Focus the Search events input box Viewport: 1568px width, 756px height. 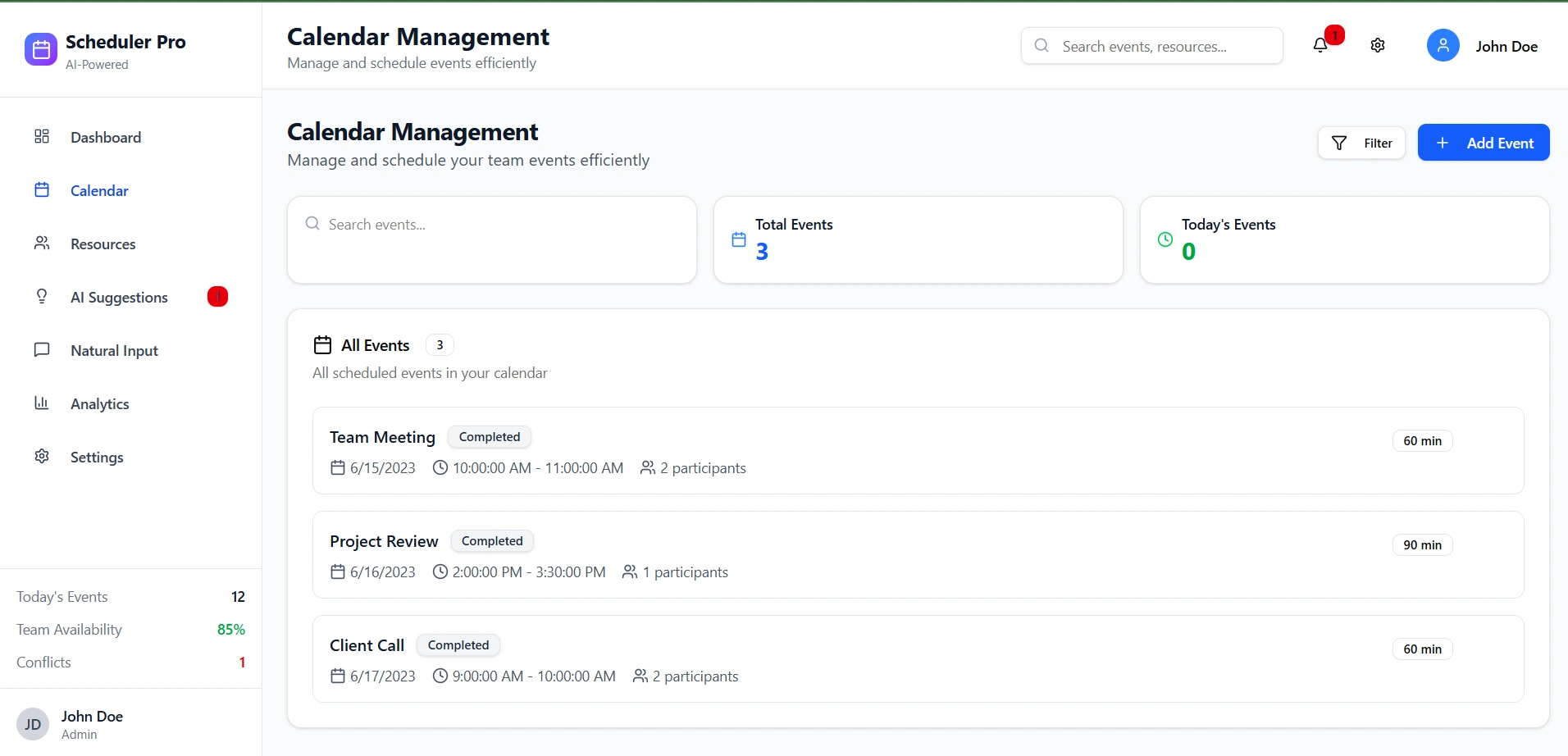coord(492,224)
